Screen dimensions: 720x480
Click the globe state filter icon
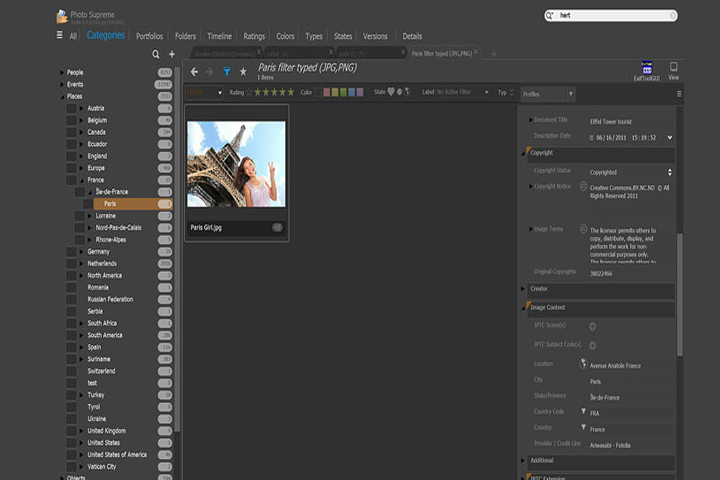coord(407,92)
